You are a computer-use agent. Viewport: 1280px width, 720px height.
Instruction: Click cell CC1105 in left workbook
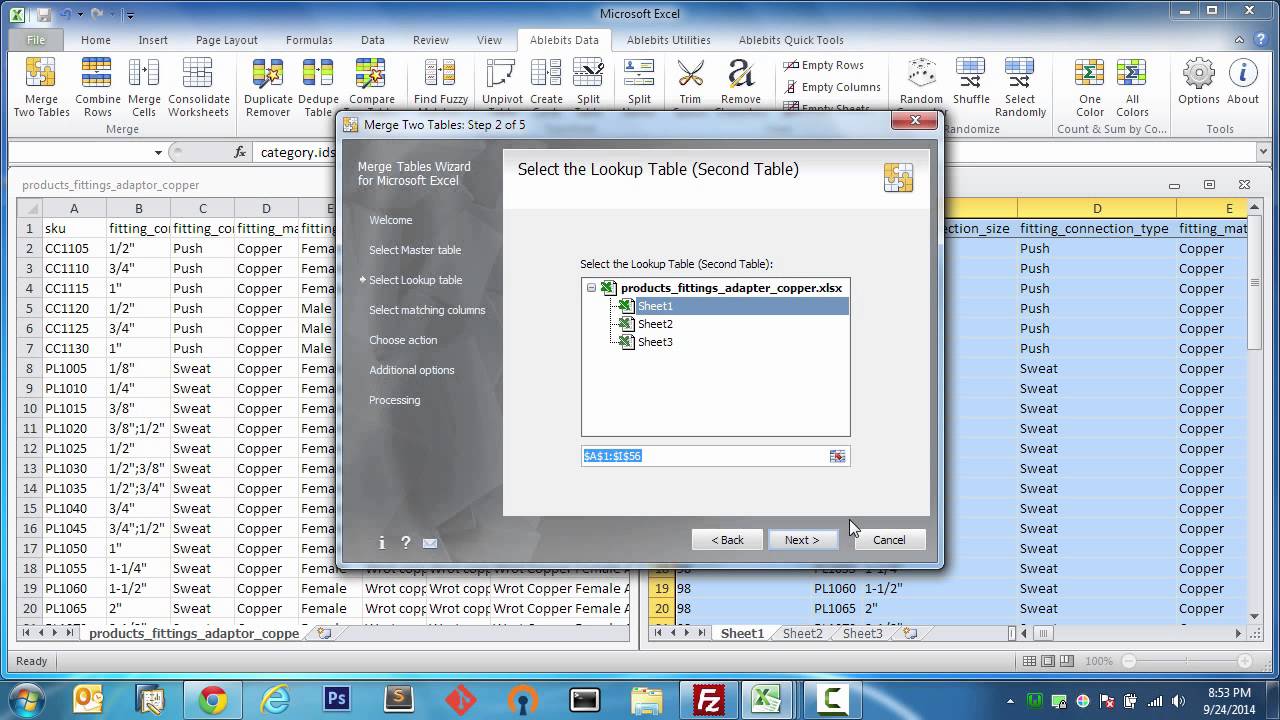click(74, 248)
